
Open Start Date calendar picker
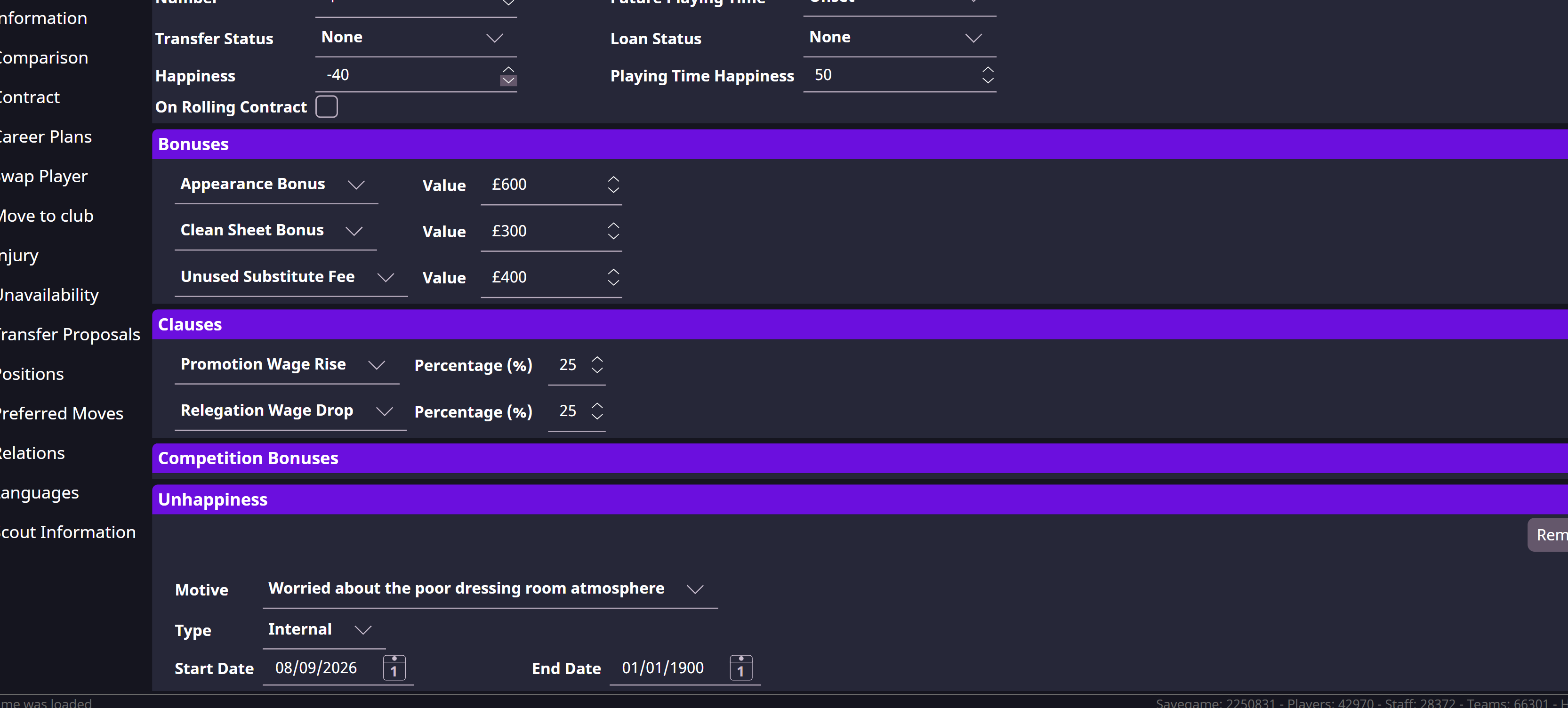394,668
